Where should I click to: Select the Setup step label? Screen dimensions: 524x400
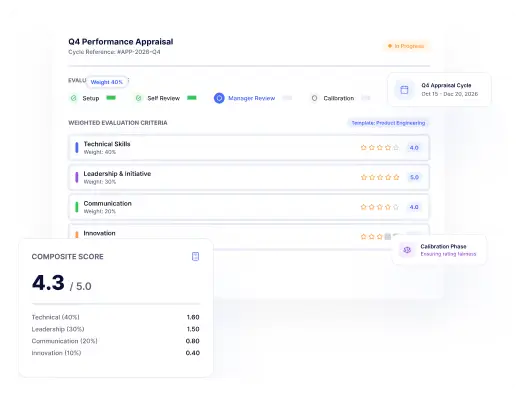[91, 98]
